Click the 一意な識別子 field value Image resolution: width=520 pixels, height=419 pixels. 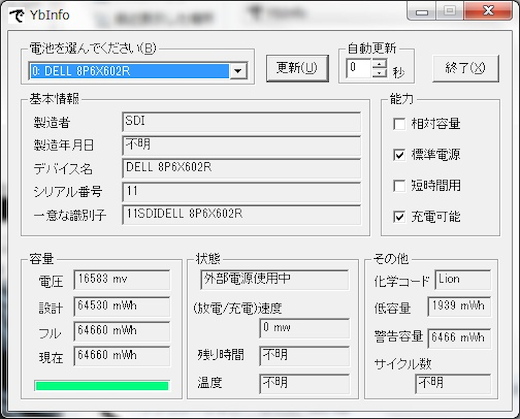click(242, 215)
